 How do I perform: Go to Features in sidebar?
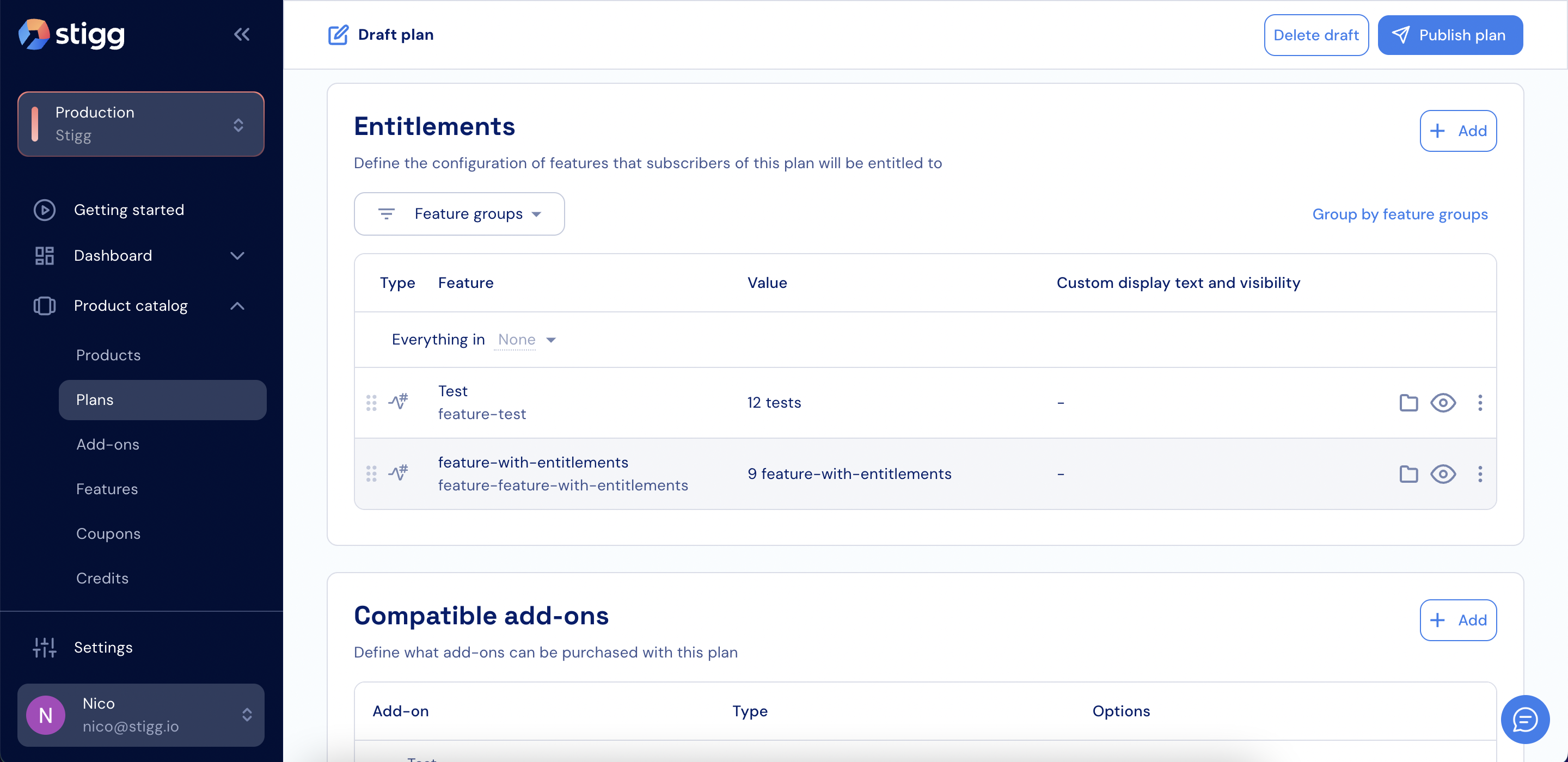pos(107,489)
